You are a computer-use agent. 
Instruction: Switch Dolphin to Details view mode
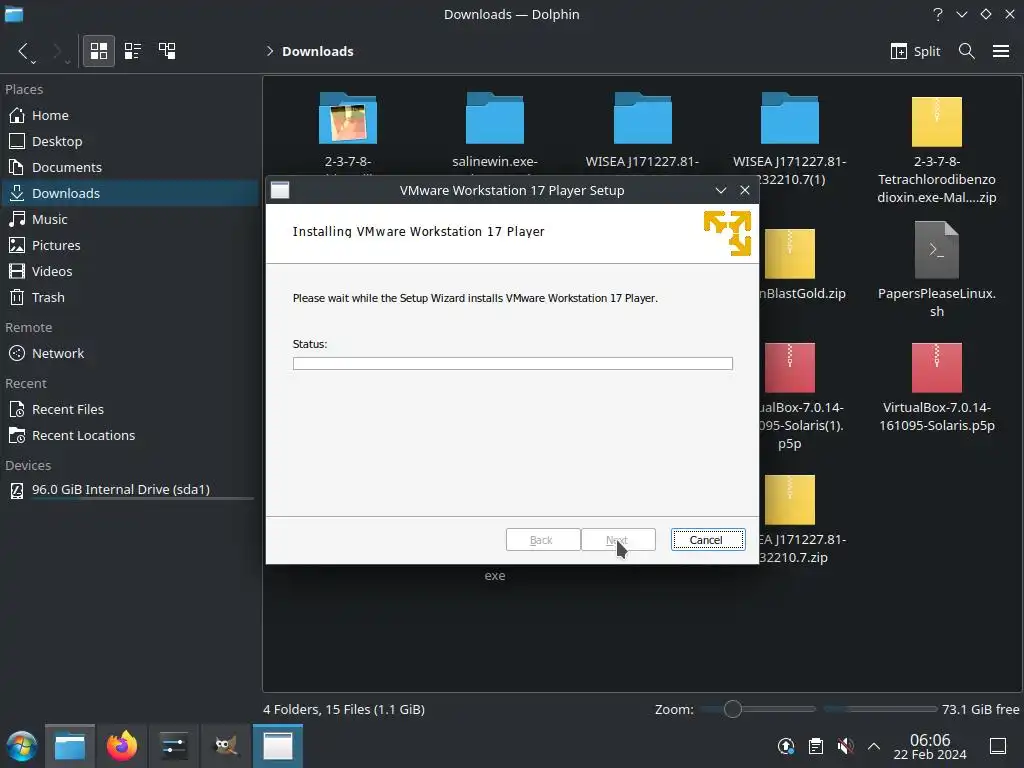pyautogui.click(x=167, y=51)
